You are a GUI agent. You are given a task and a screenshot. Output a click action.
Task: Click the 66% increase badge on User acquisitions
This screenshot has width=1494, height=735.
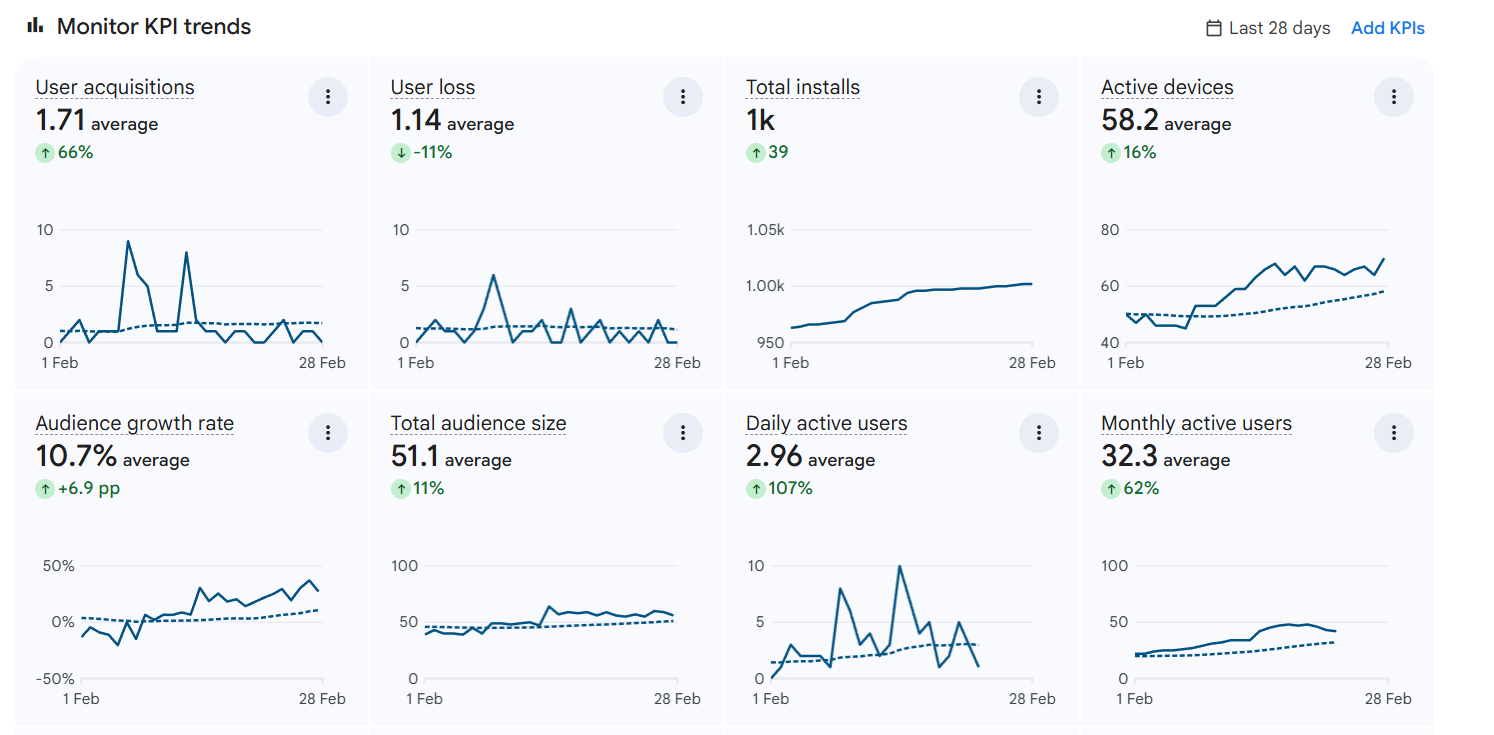[x=65, y=152]
